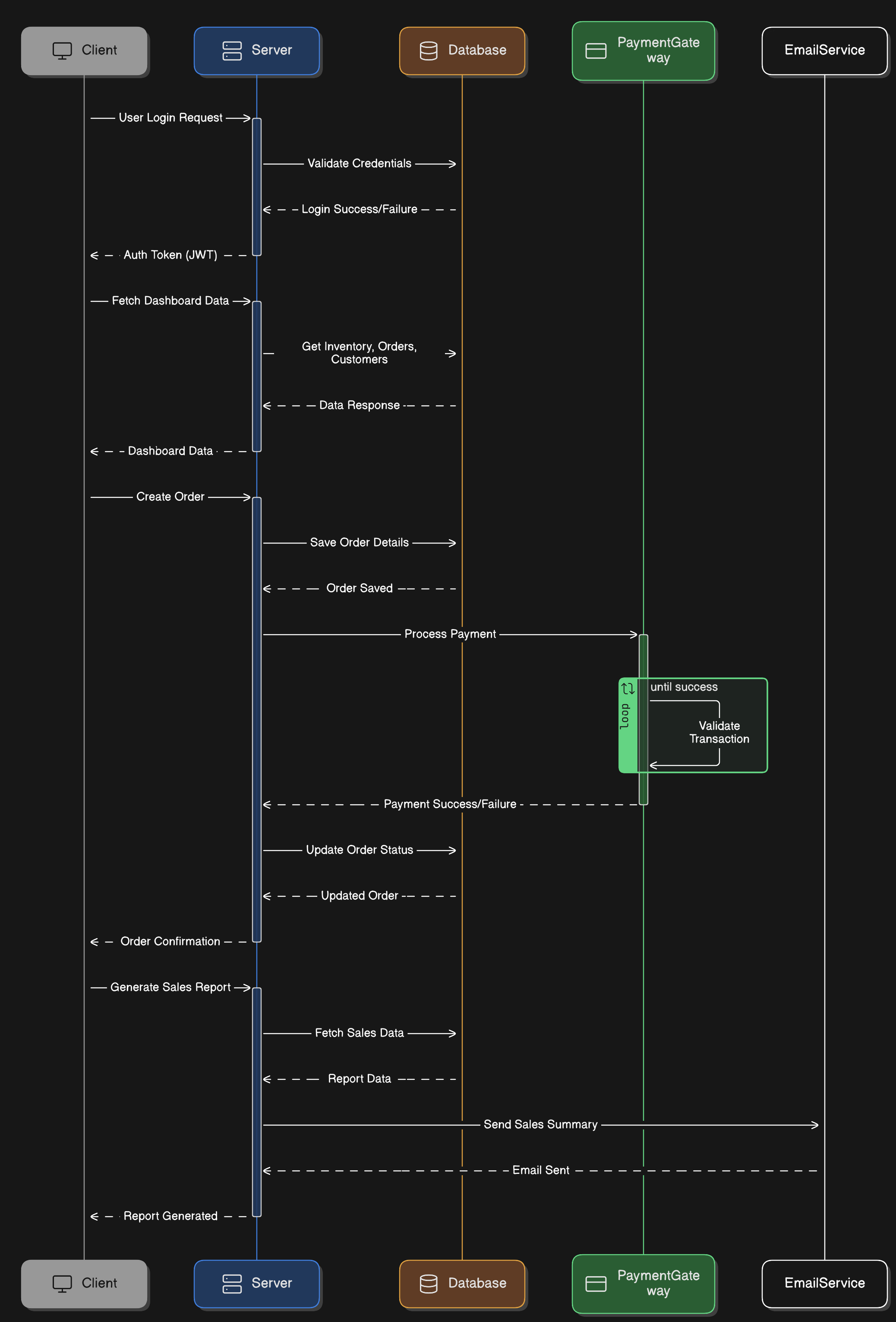Click the 'Save Order Details' message label

pyautogui.click(x=360, y=543)
